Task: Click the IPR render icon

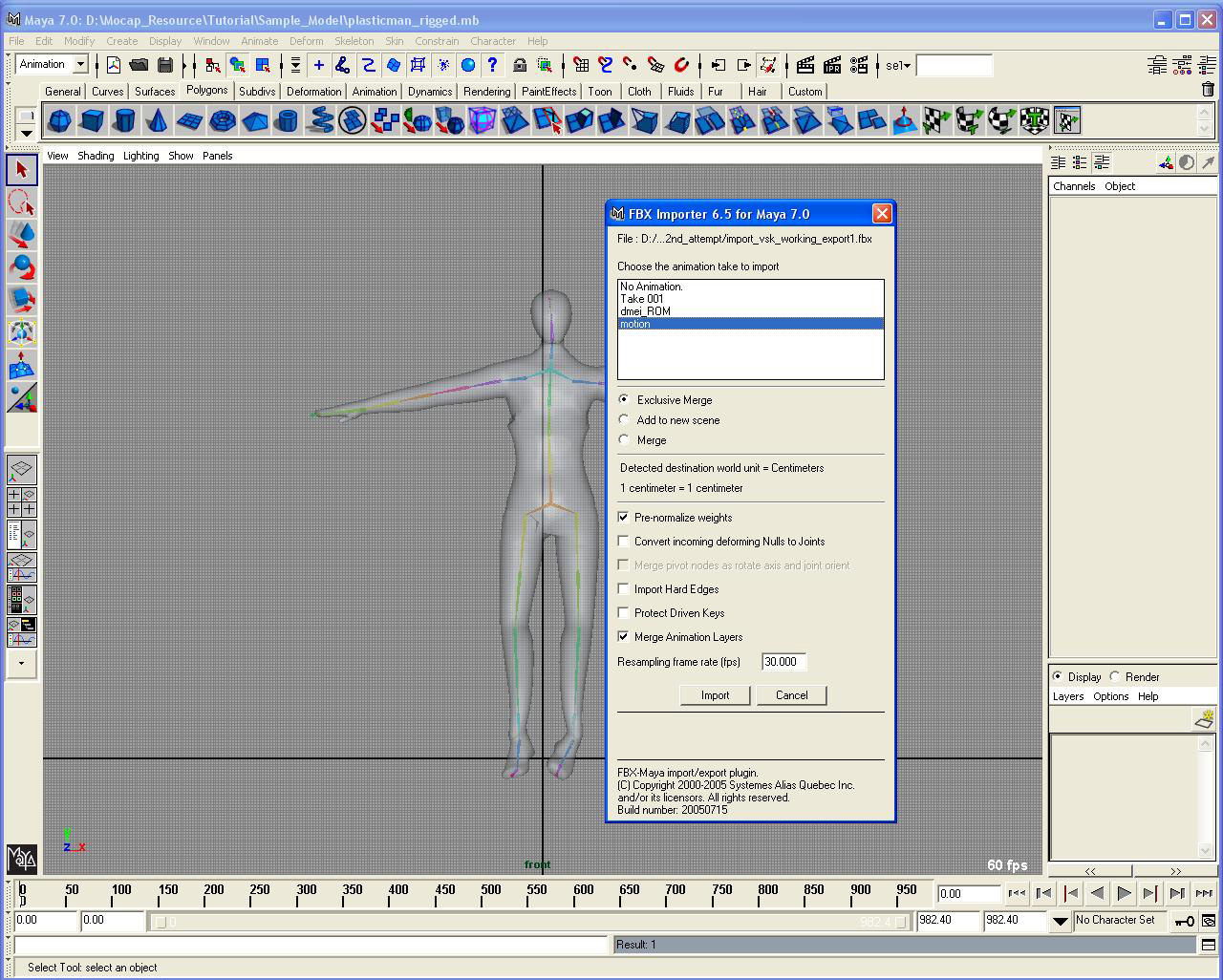Action: tap(831, 65)
